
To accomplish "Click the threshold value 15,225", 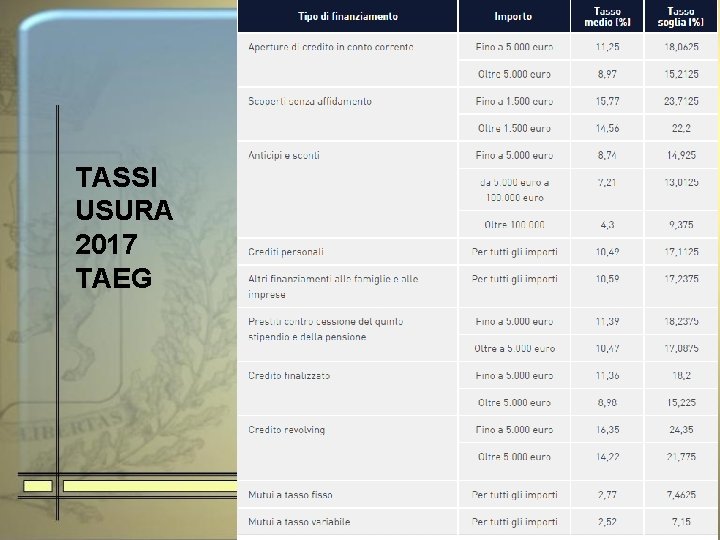I will 681,403.
